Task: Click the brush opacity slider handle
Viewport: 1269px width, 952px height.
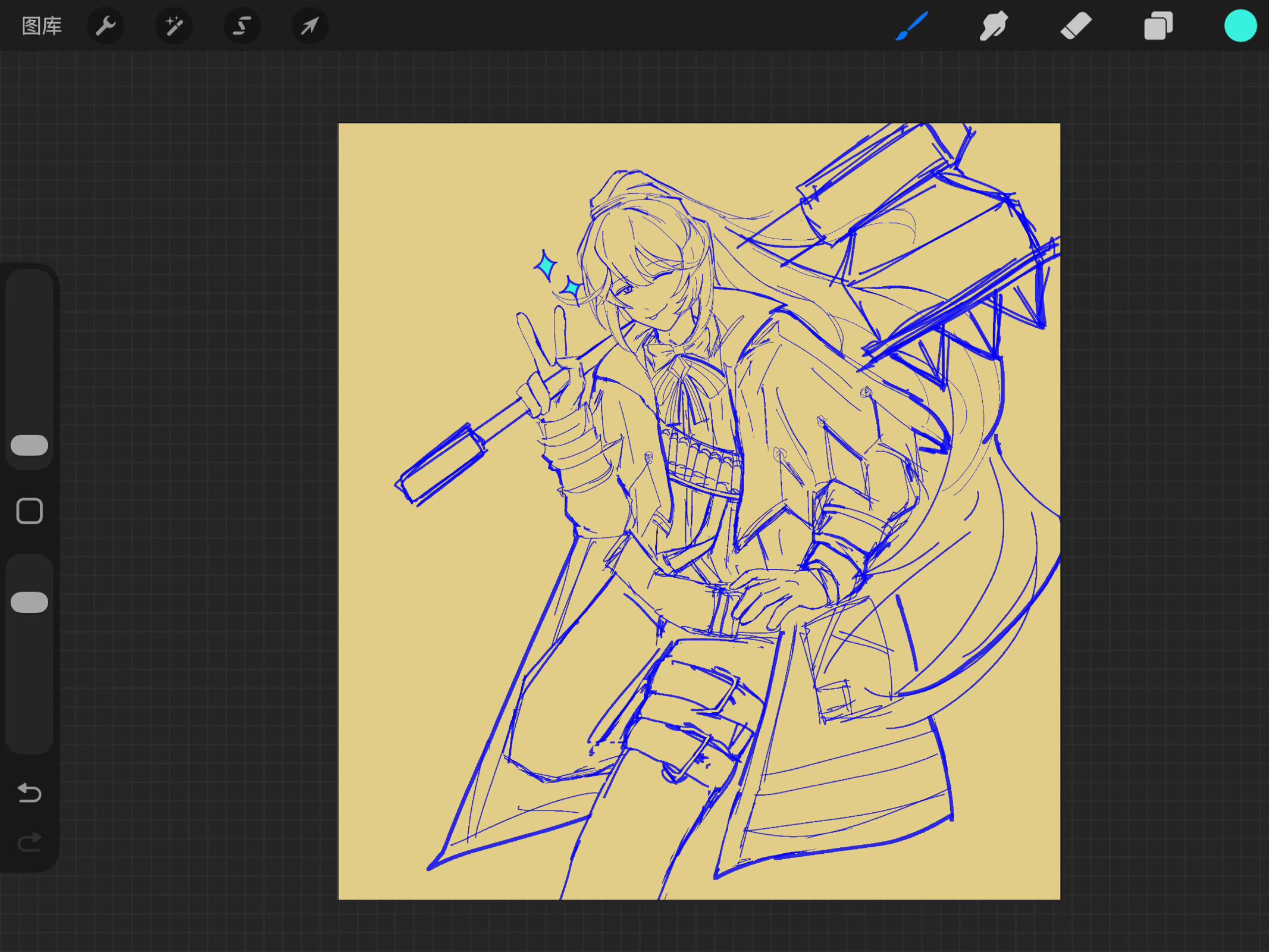Action: tap(29, 602)
